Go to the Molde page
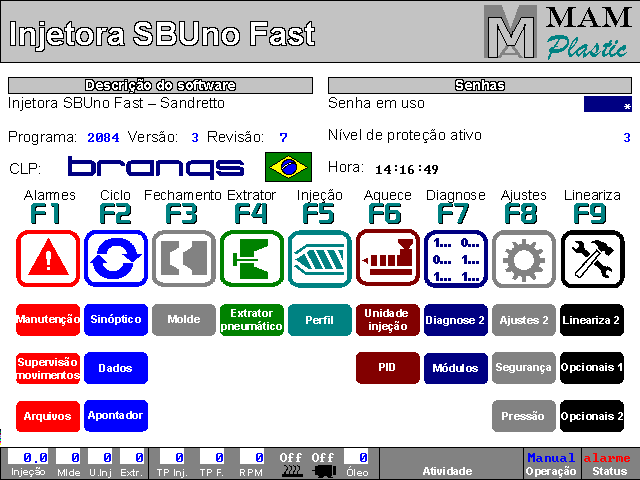The height and width of the screenshot is (480, 640). point(184,320)
